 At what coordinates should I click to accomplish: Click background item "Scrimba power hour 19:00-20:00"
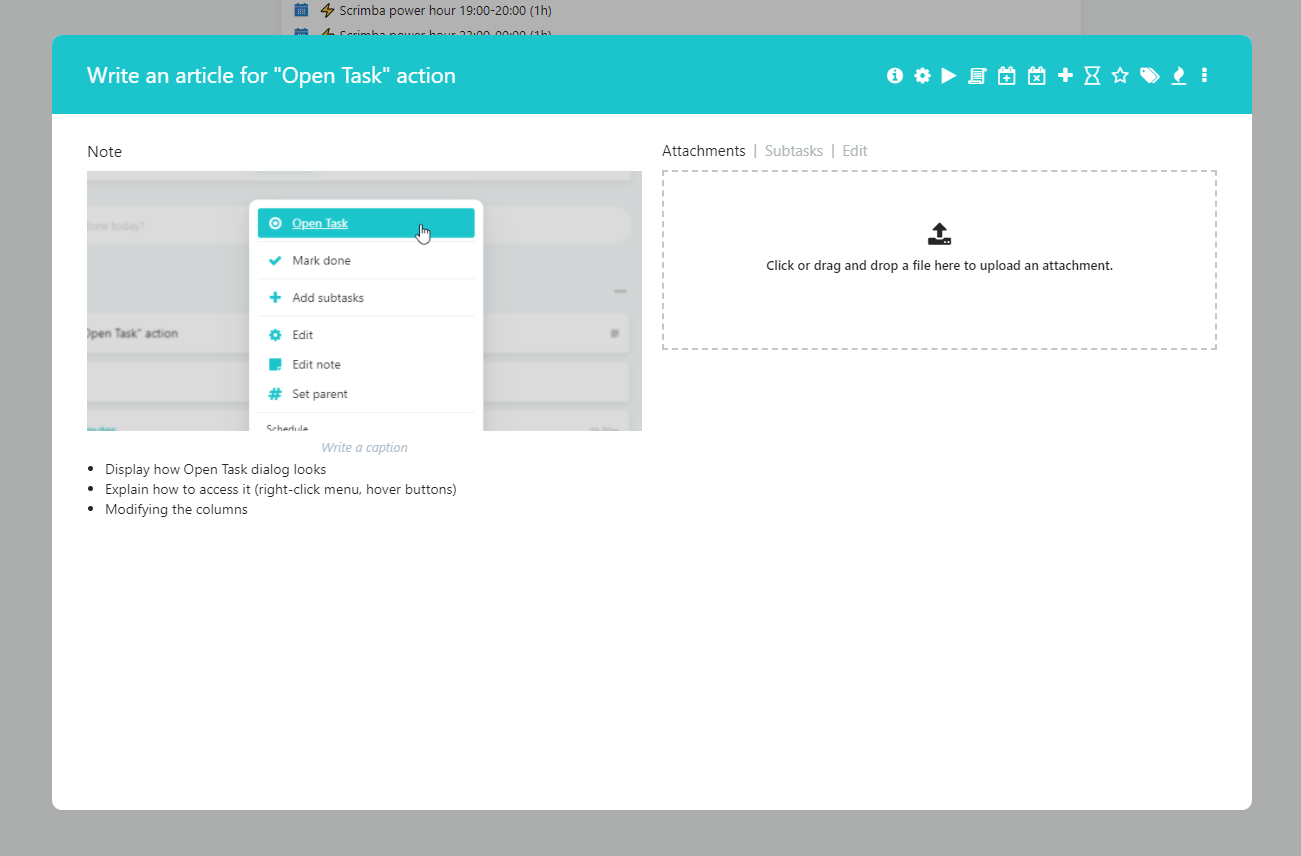point(445,11)
